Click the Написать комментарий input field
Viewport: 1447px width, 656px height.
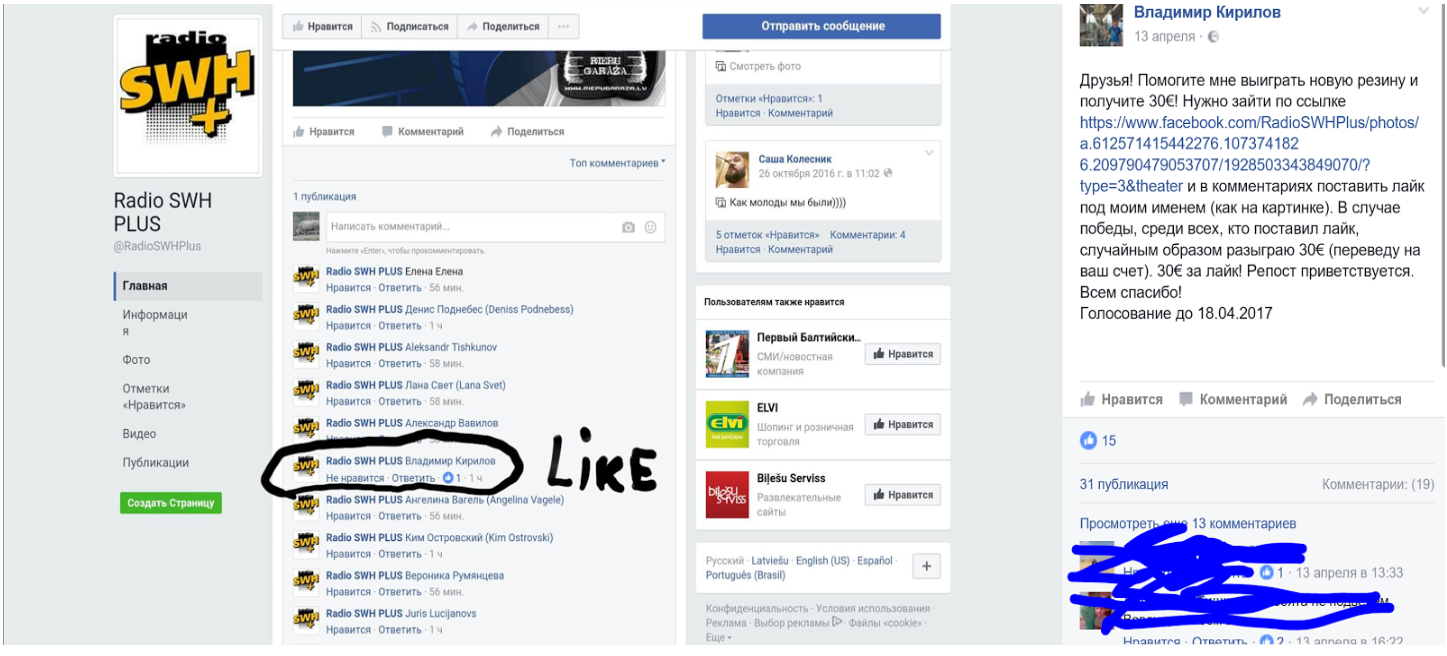[495, 227]
